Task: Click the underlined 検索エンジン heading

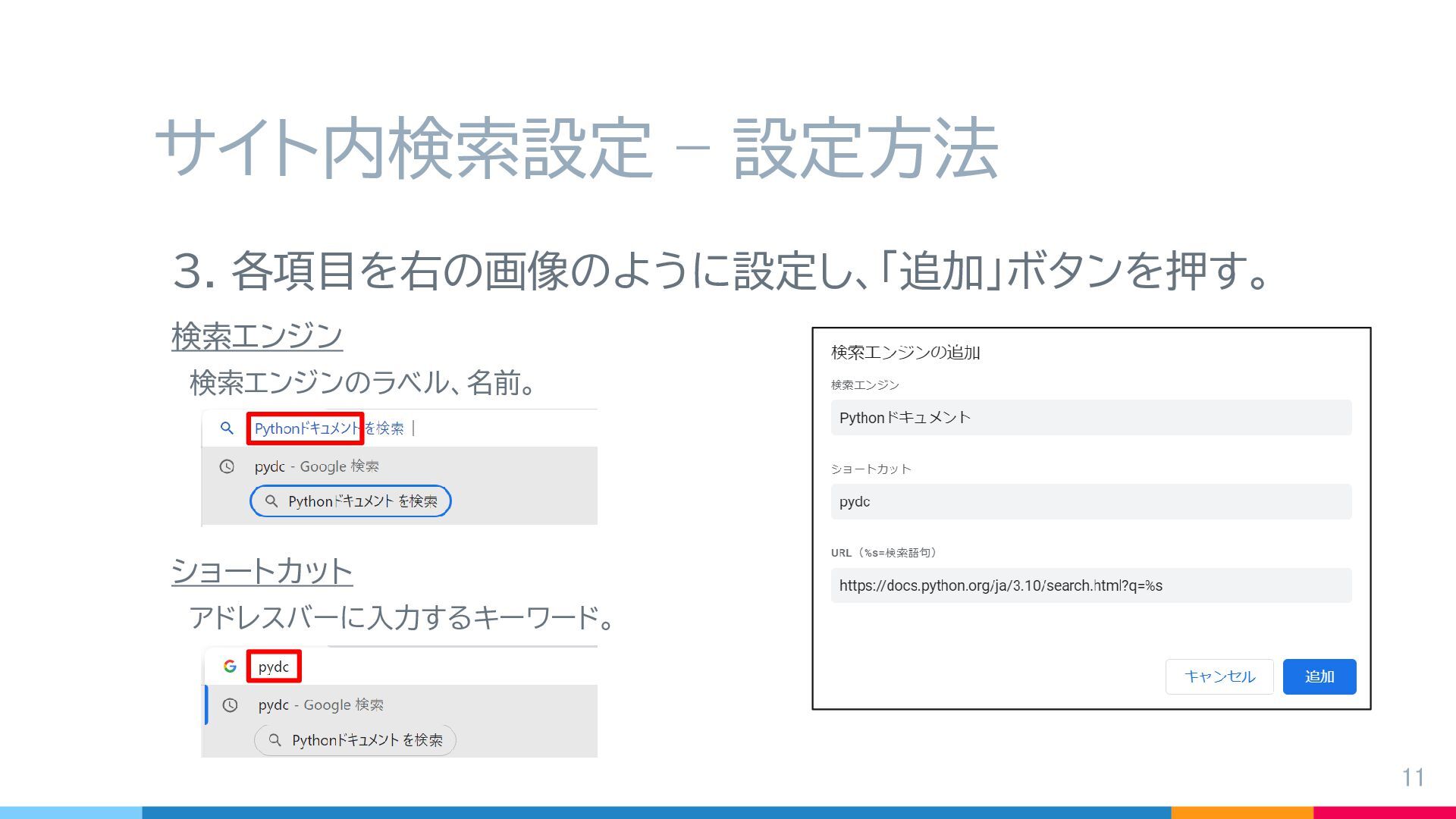Action: (257, 336)
